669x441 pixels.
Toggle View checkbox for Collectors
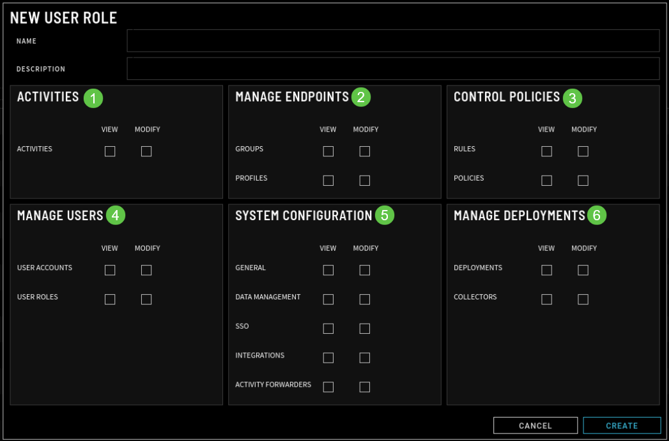[547, 299]
